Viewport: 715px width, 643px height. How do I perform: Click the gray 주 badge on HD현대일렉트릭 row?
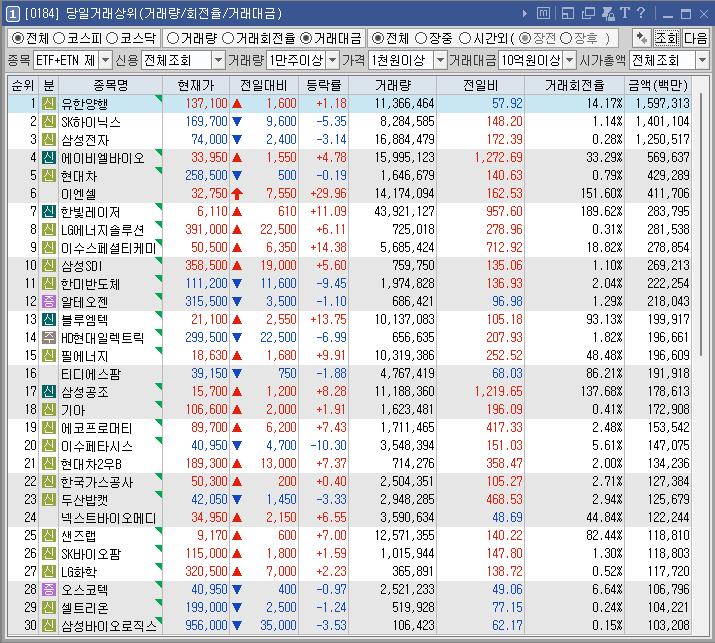pos(49,337)
